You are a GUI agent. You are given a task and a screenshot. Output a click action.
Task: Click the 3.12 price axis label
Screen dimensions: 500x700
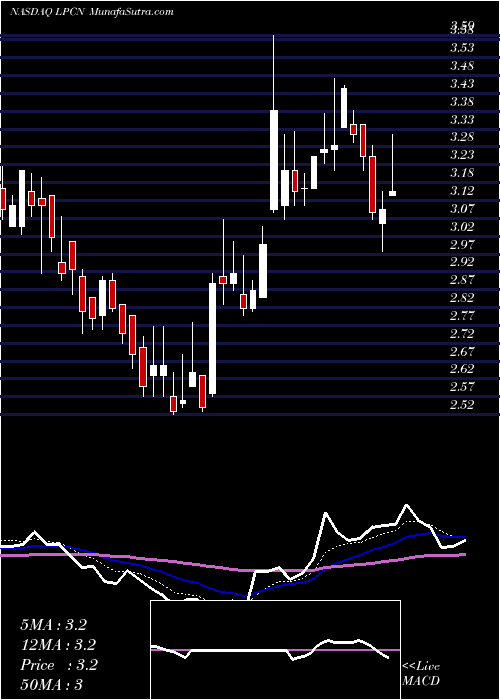coord(462,191)
